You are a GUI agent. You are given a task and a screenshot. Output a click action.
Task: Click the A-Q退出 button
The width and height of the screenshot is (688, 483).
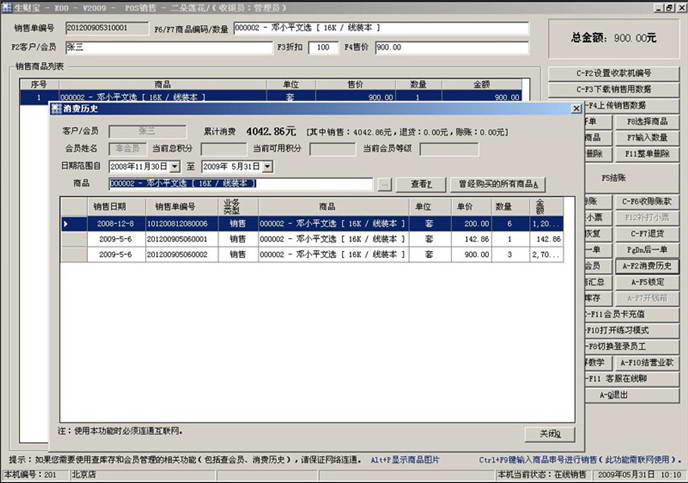[632, 395]
